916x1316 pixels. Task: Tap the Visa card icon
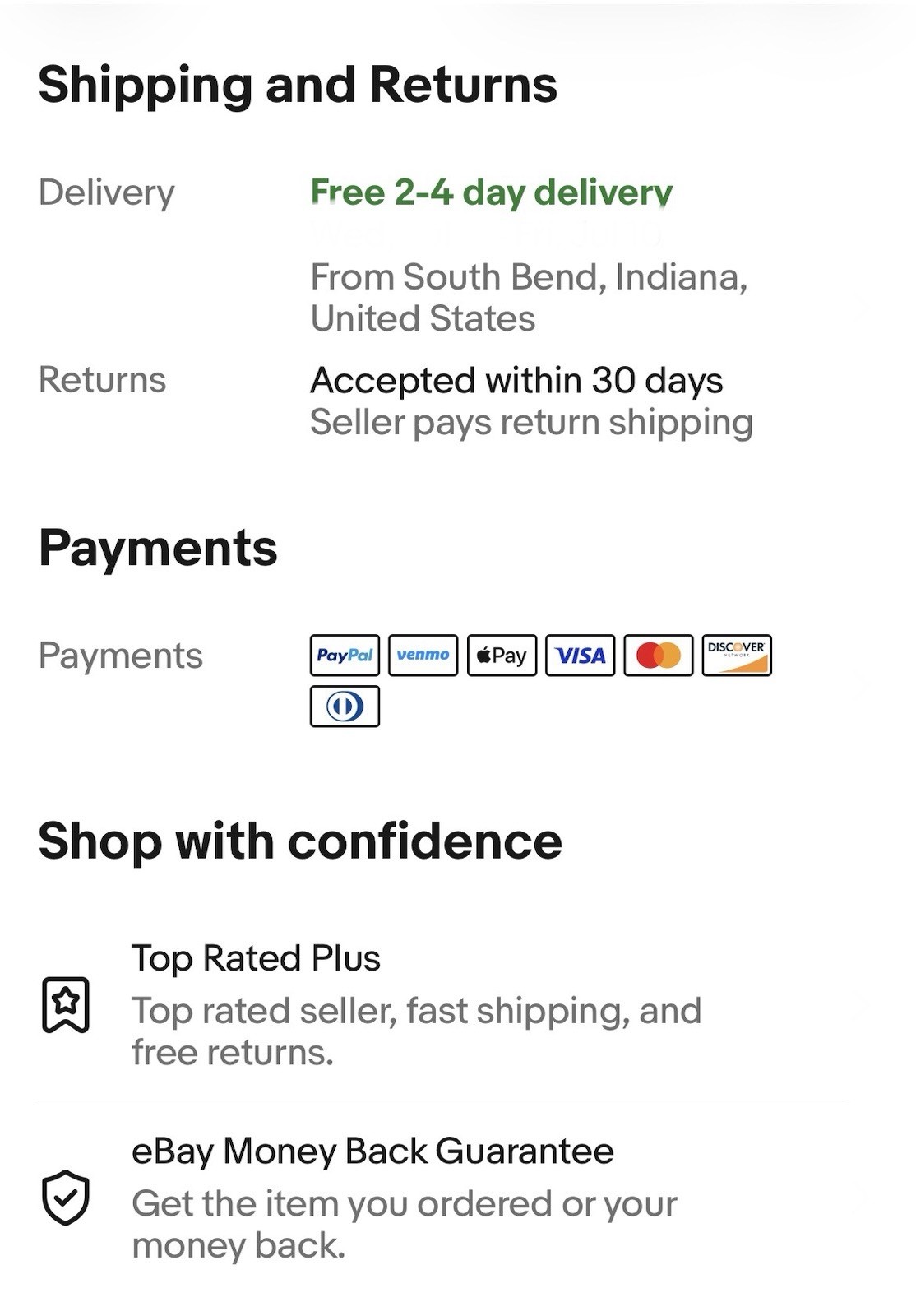click(580, 655)
